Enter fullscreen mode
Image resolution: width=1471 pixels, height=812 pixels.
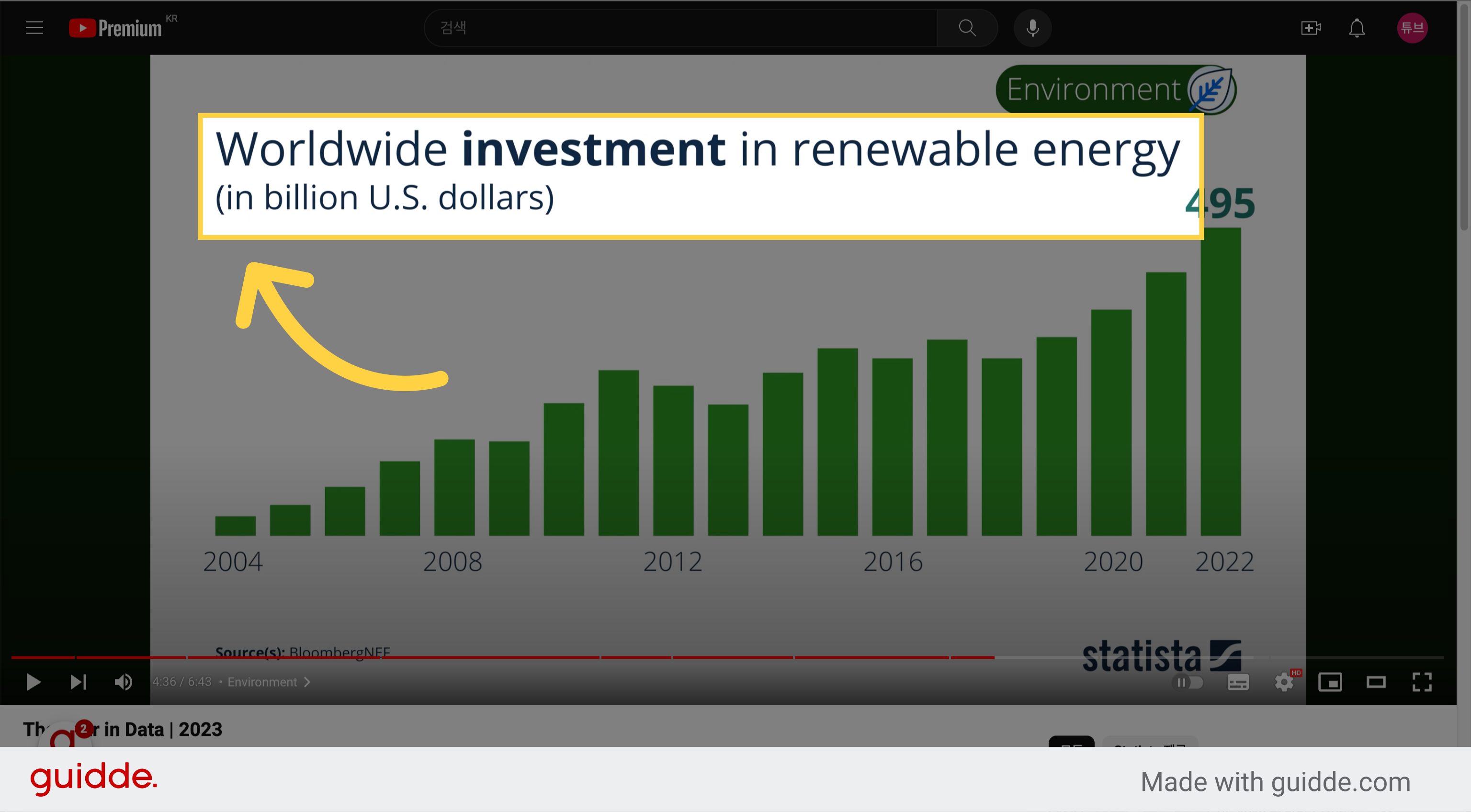point(1422,682)
